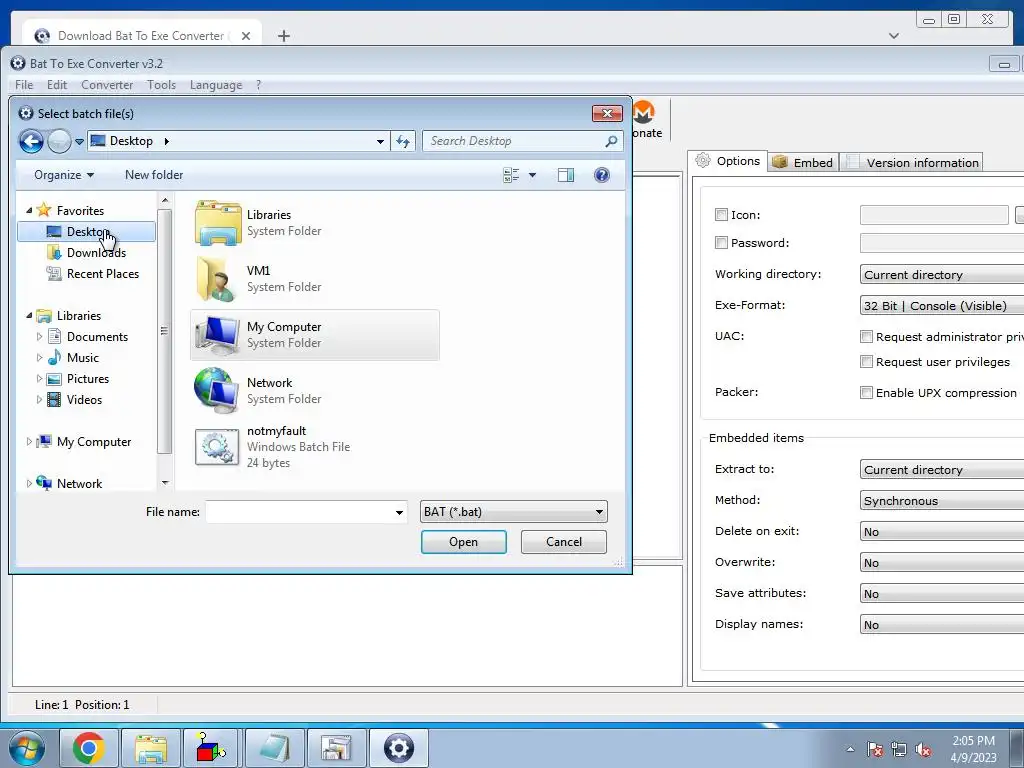This screenshot has width=1024, height=768.
Task: Check Request user privileges
Action: [866, 362]
